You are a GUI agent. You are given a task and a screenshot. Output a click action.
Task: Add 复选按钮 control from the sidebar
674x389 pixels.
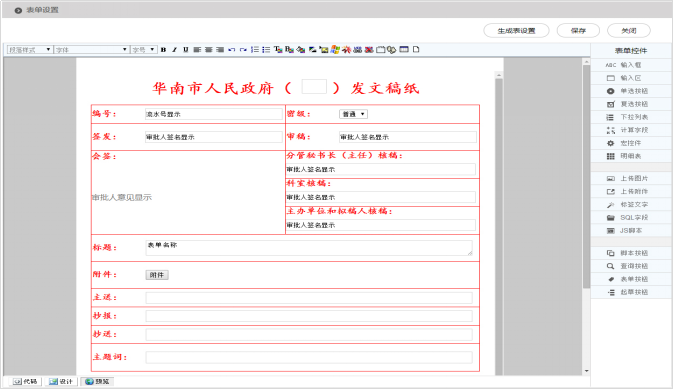pos(631,104)
